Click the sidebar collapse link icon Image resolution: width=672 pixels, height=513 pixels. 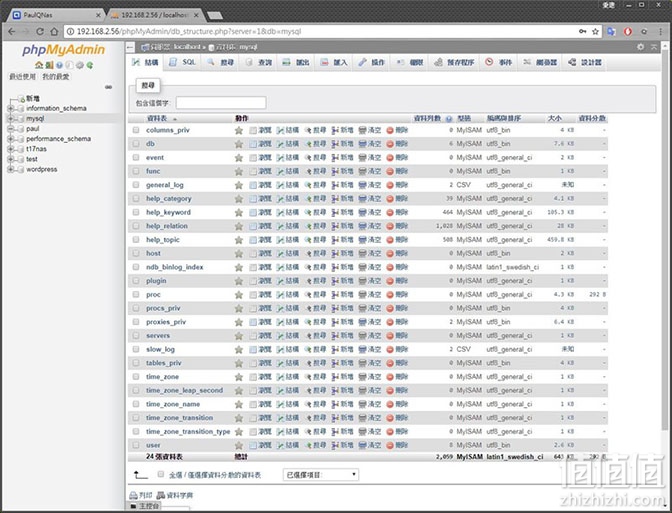108,87
